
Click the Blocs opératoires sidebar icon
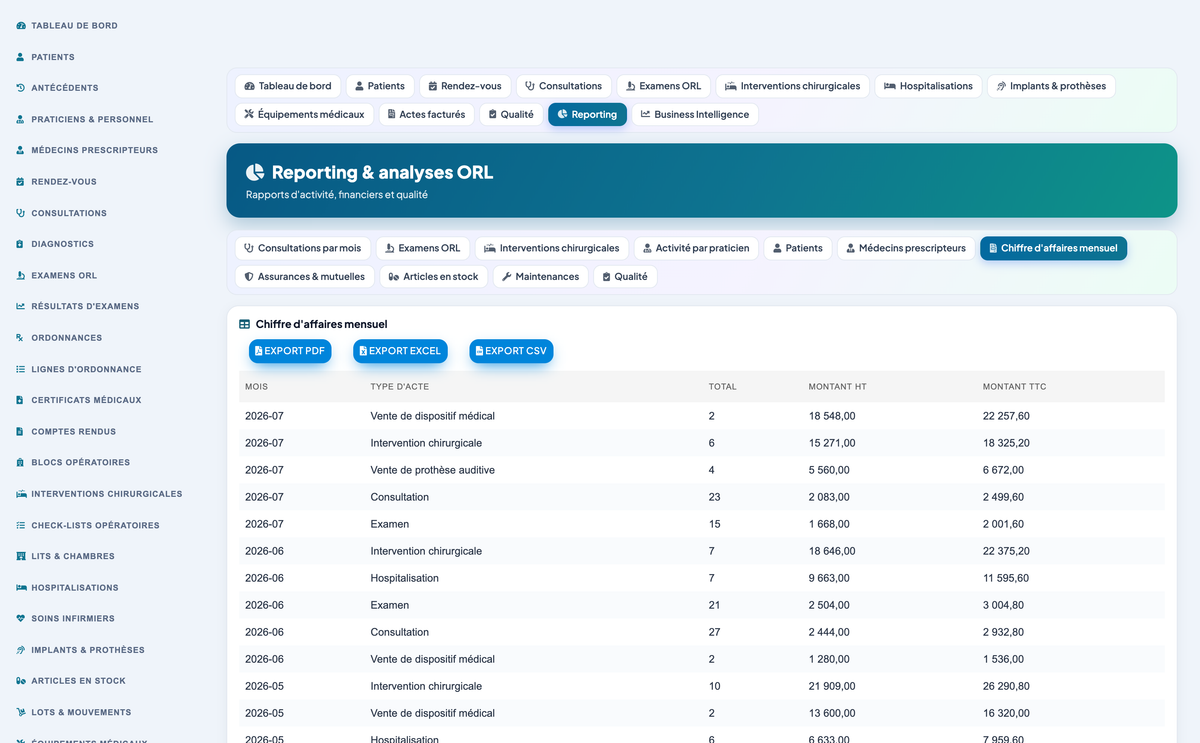[21, 463]
